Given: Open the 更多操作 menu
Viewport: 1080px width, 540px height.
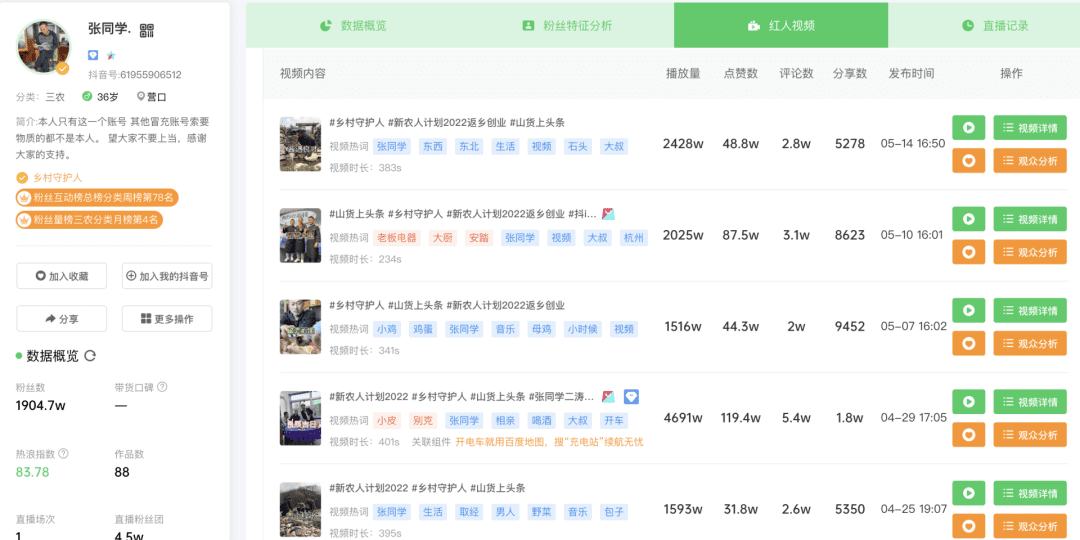Looking at the screenshot, I should [167, 319].
